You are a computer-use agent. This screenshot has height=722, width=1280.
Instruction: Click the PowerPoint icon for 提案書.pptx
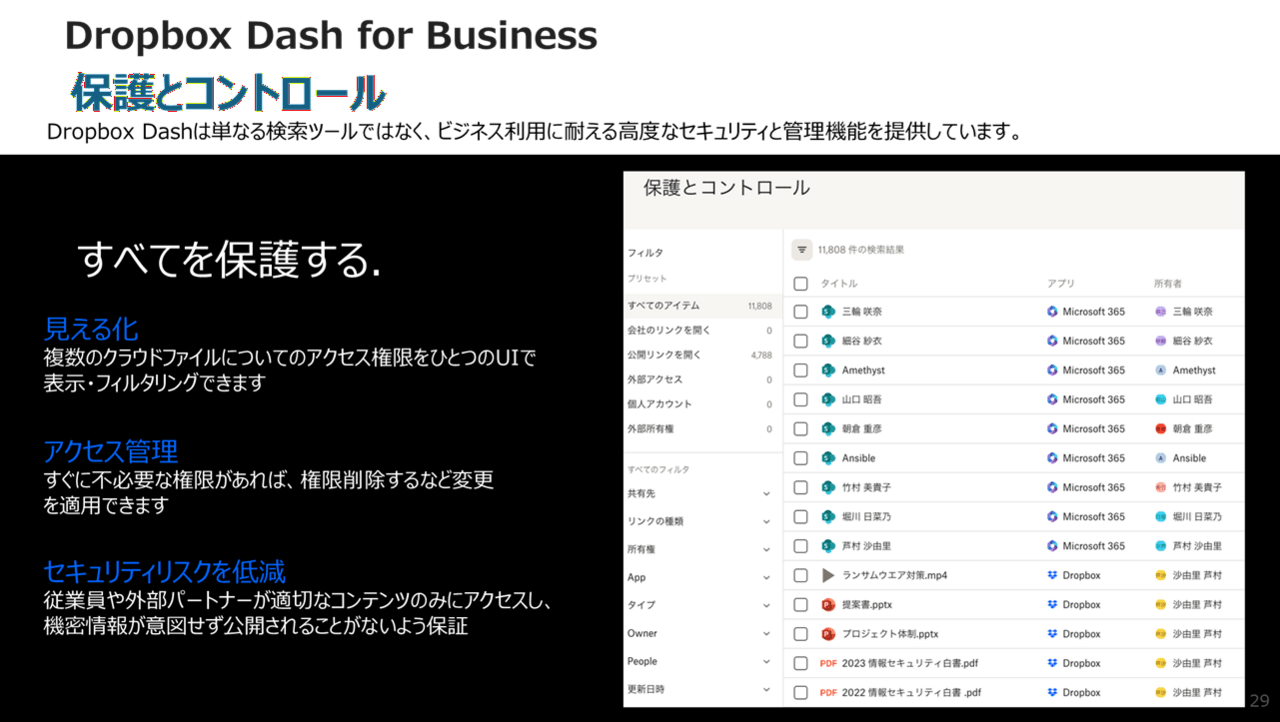pos(828,605)
